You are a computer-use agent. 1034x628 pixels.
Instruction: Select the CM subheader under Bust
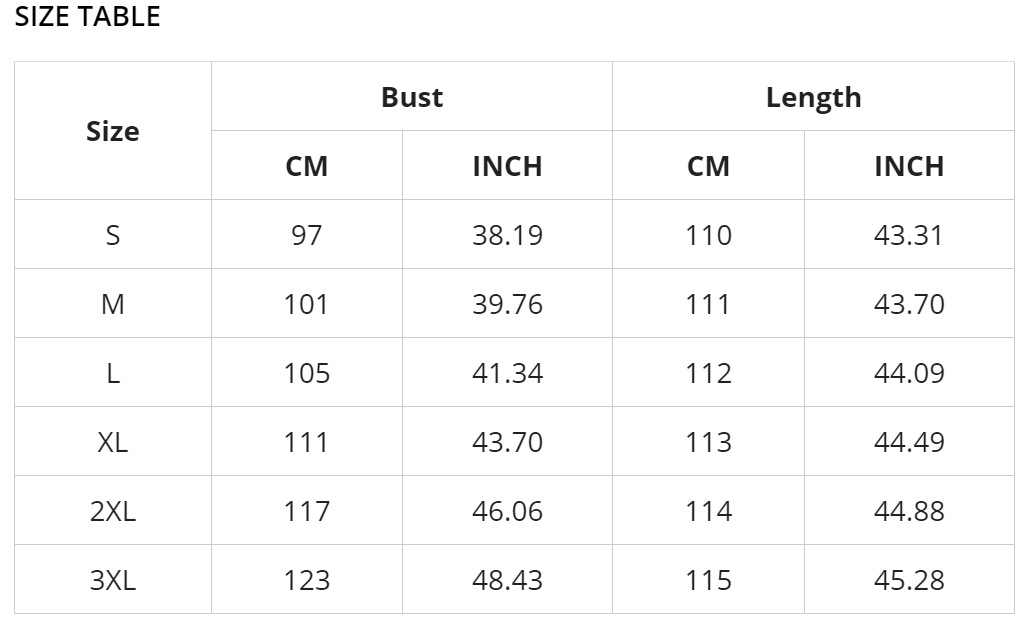point(307,166)
